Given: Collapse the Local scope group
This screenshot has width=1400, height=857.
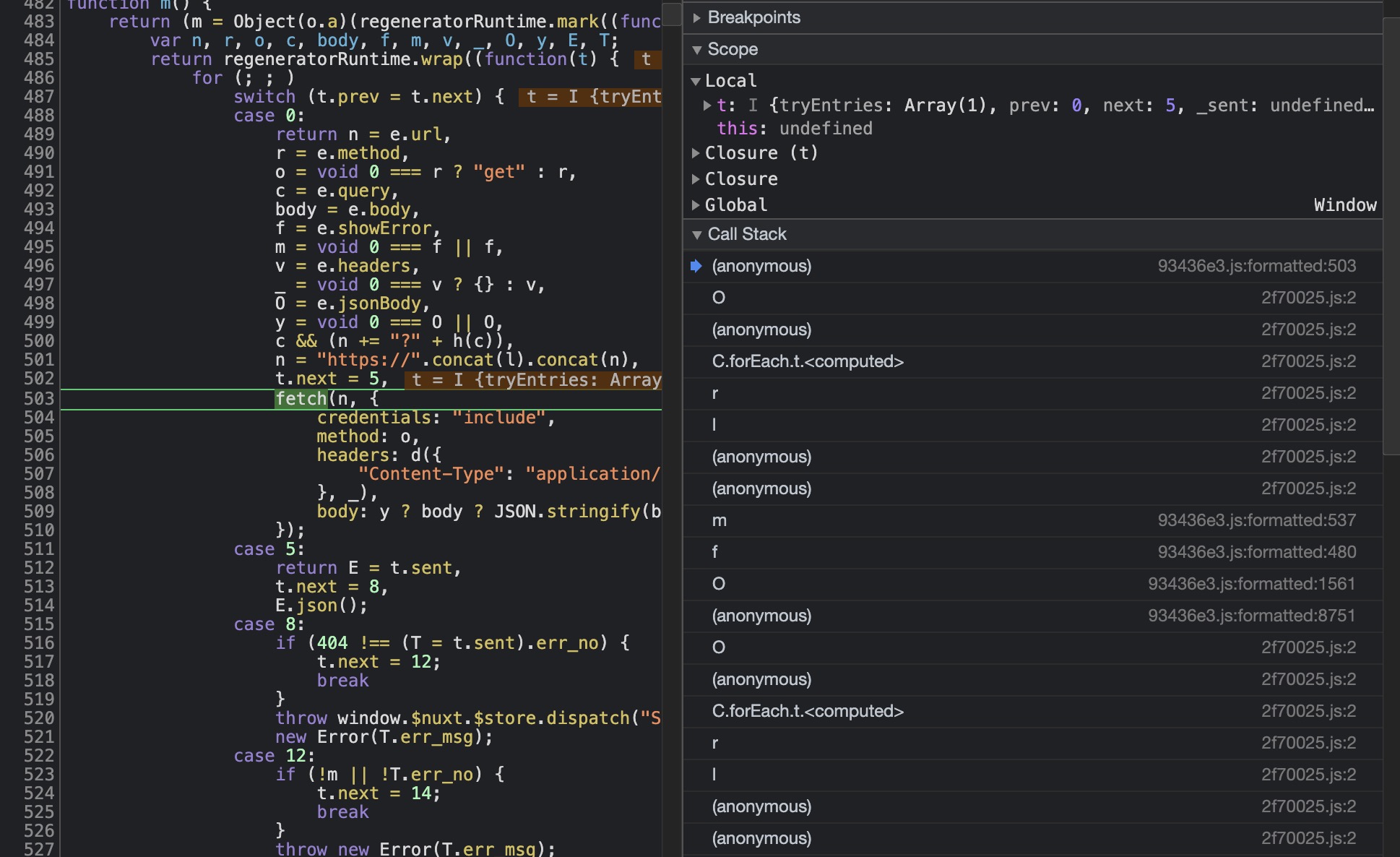Looking at the screenshot, I should 730,80.
